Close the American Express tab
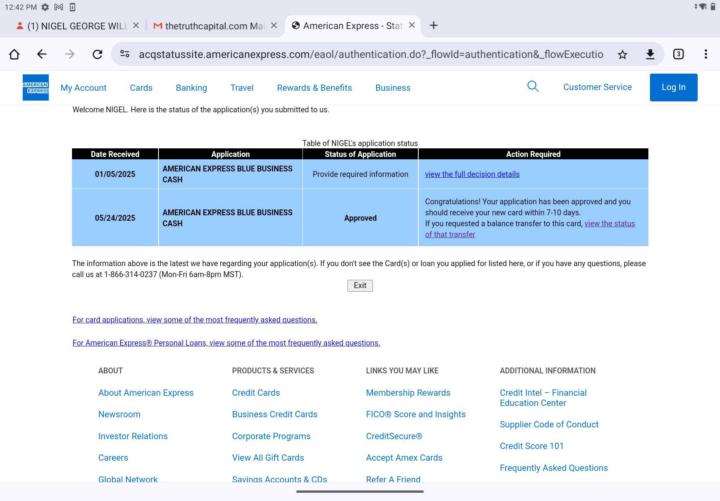 pos(412,25)
